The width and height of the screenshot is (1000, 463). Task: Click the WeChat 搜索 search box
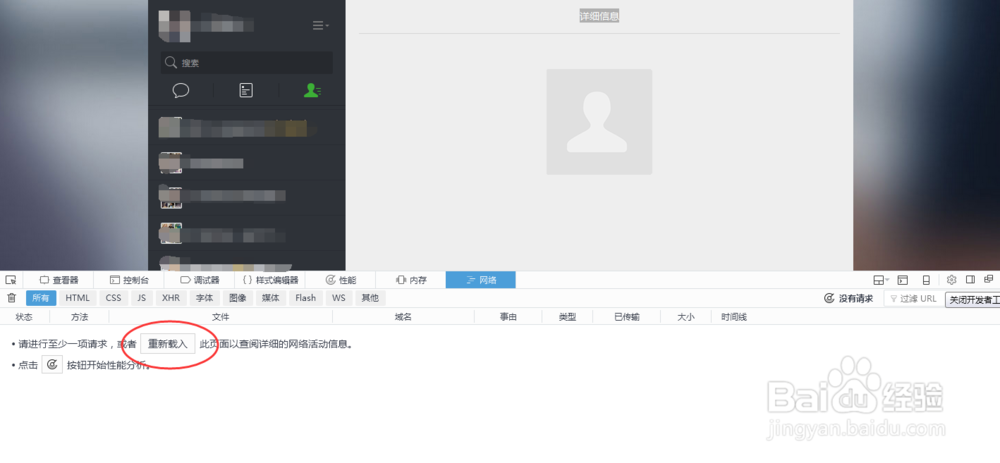coord(246,62)
